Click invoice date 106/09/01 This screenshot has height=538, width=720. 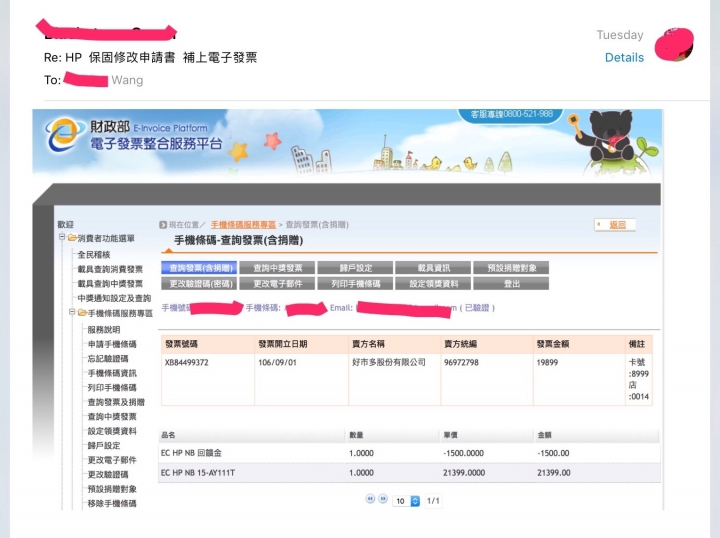tap(277, 362)
